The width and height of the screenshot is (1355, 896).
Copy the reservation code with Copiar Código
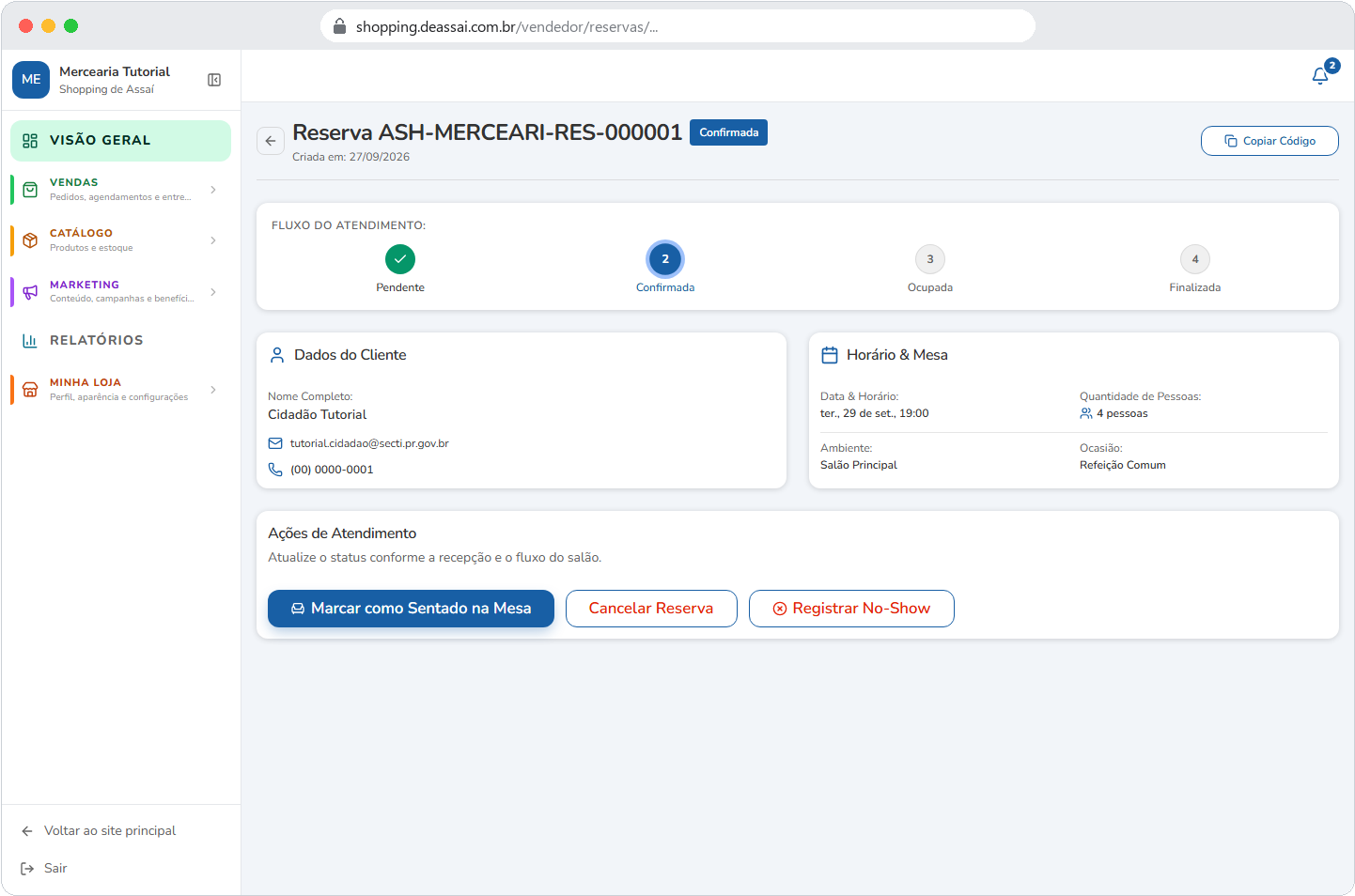[1269, 141]
